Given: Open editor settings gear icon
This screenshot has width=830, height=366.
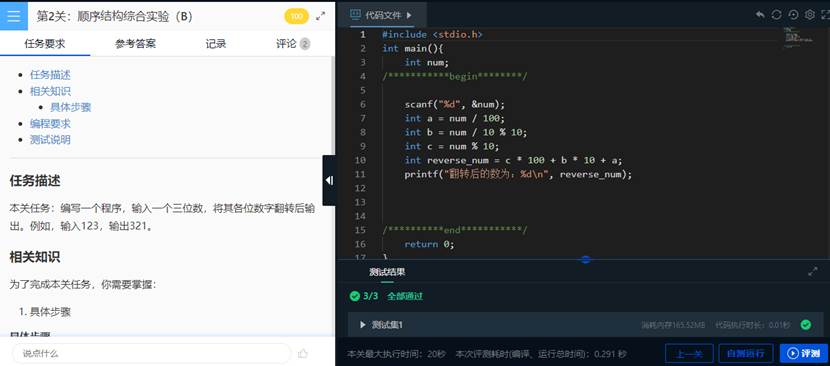Looking at the screenshot, I should [809, 15].
